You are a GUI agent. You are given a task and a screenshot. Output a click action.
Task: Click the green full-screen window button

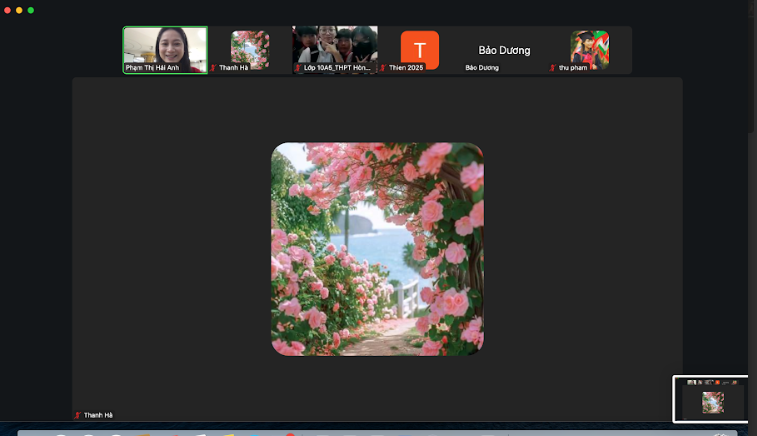(31, 10)
